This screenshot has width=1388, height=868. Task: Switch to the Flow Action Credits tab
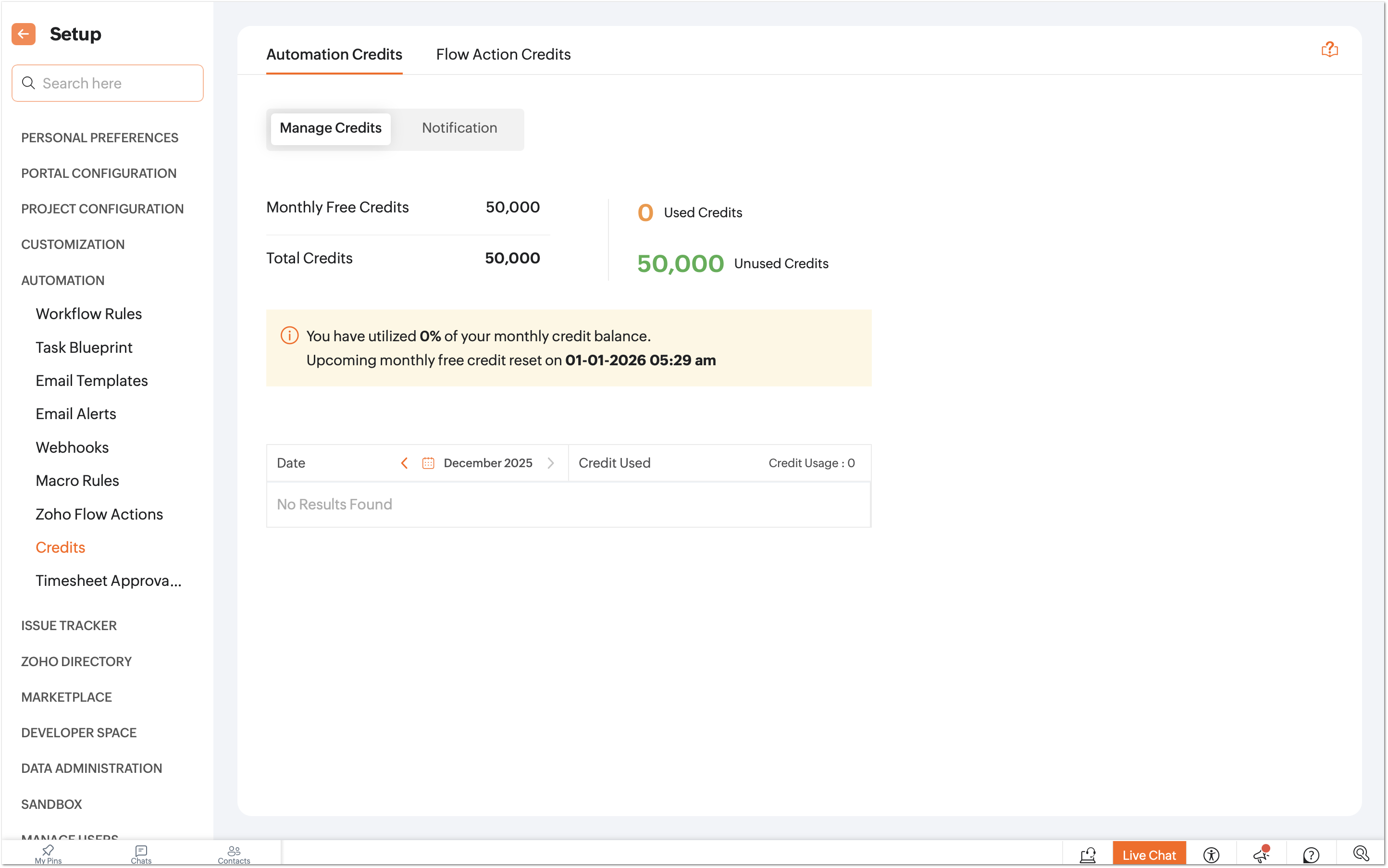click(503, 54)
